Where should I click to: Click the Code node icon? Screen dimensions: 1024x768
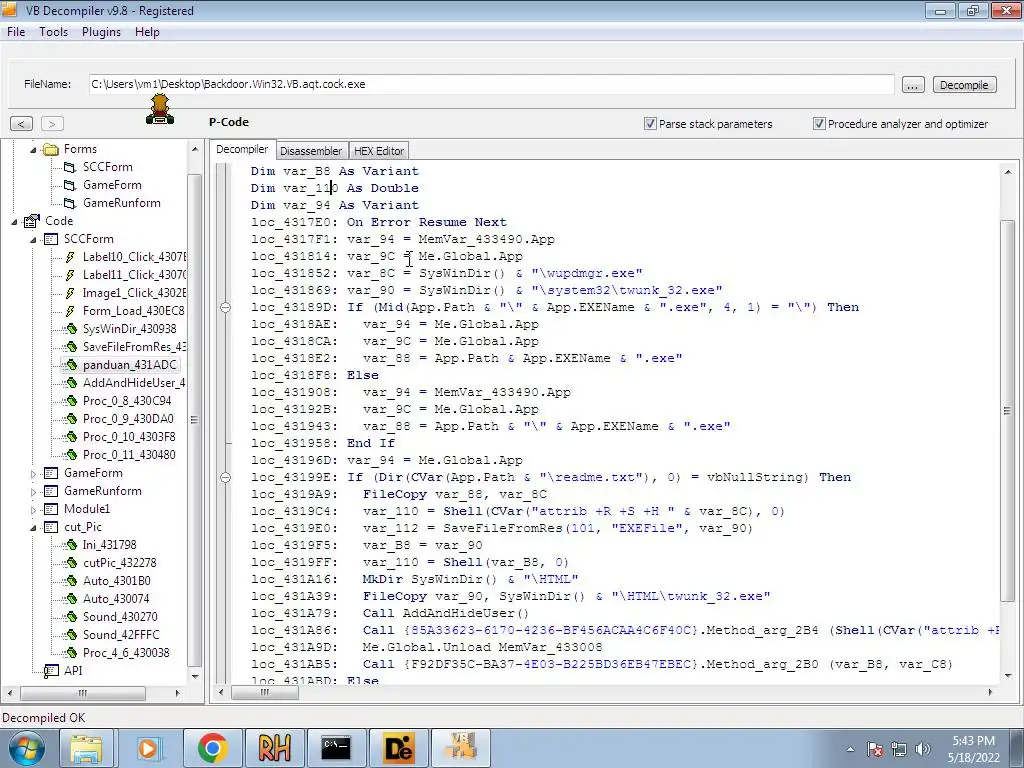(x=32, y=221)
